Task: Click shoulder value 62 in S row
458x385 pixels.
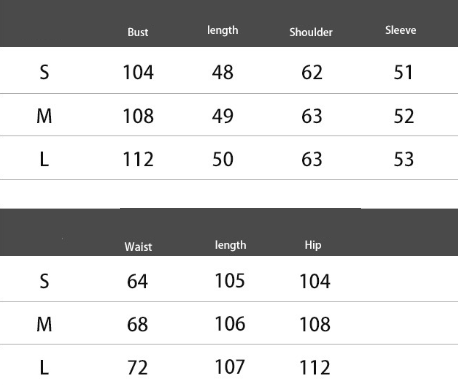Action: (x=312, y=72)
